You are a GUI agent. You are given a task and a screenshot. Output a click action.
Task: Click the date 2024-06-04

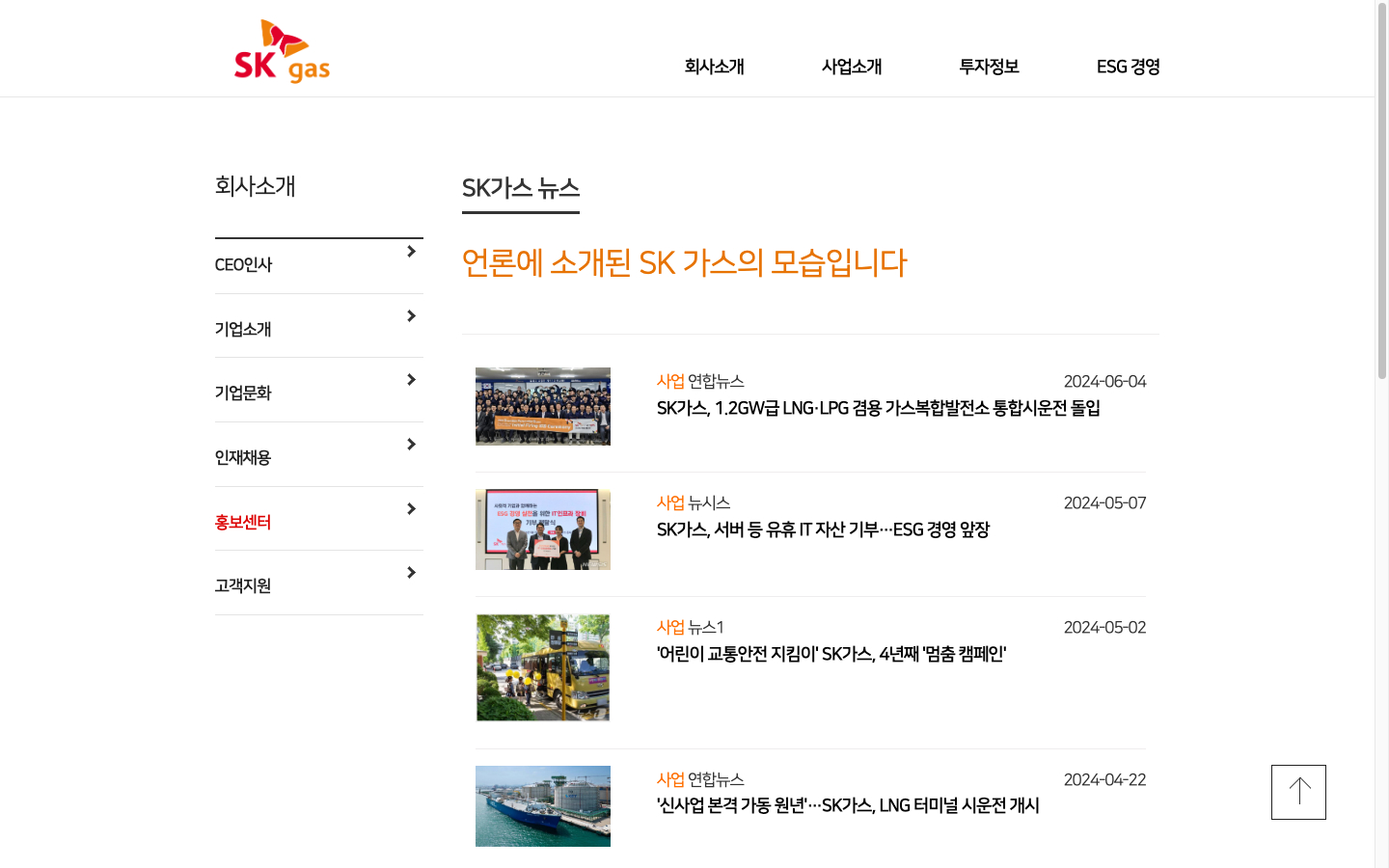coord(1104,382)
